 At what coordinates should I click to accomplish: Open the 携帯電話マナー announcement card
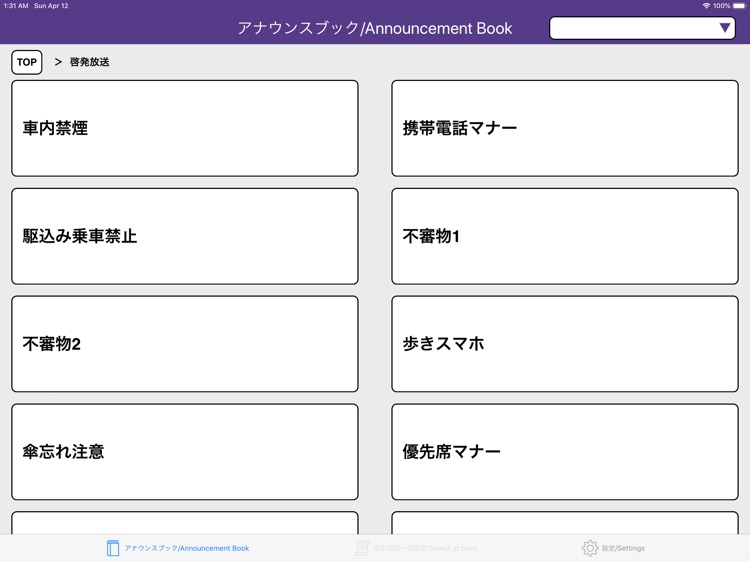tap(565, 128)
